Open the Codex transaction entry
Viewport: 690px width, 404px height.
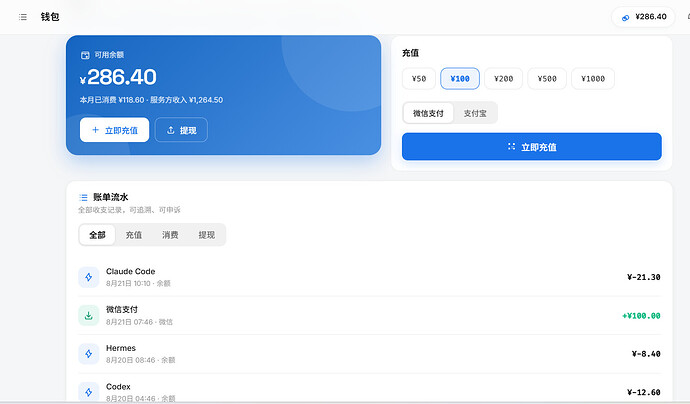tap(369, 390)
